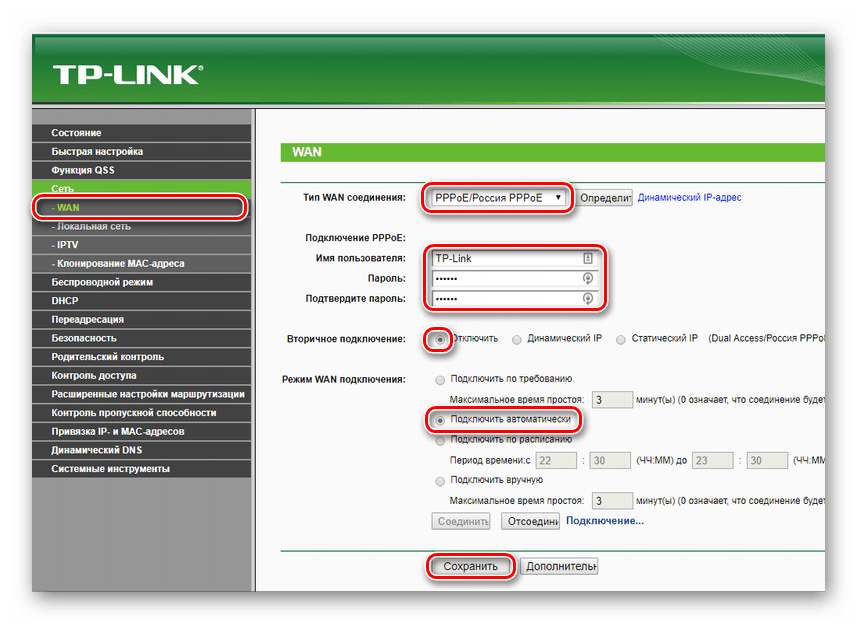Click the Подключение... link
Screen dimensions: 857x625
pyautogui.click(x=604, y=521)
